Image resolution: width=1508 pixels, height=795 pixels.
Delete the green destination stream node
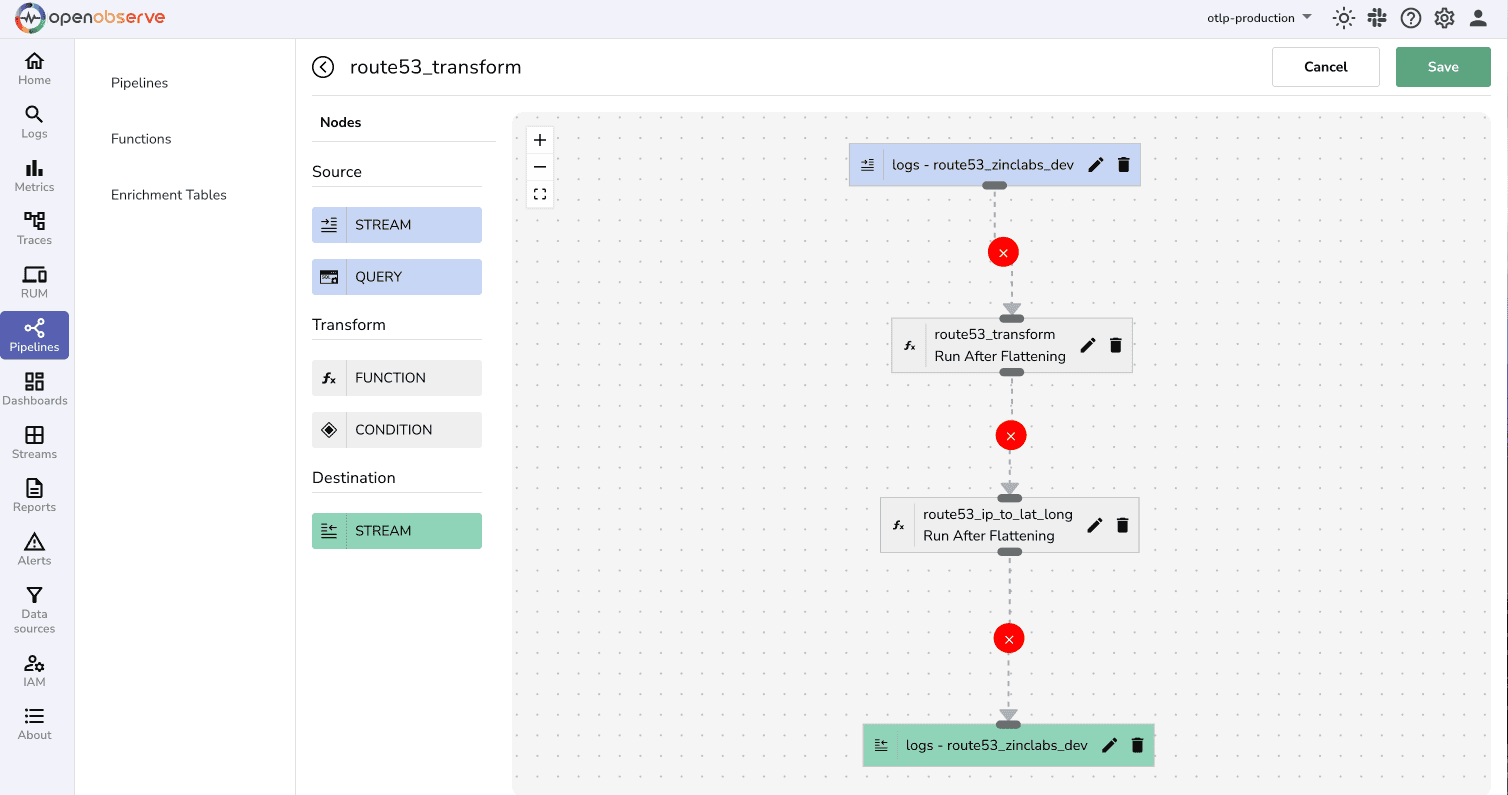(1137, 745)
